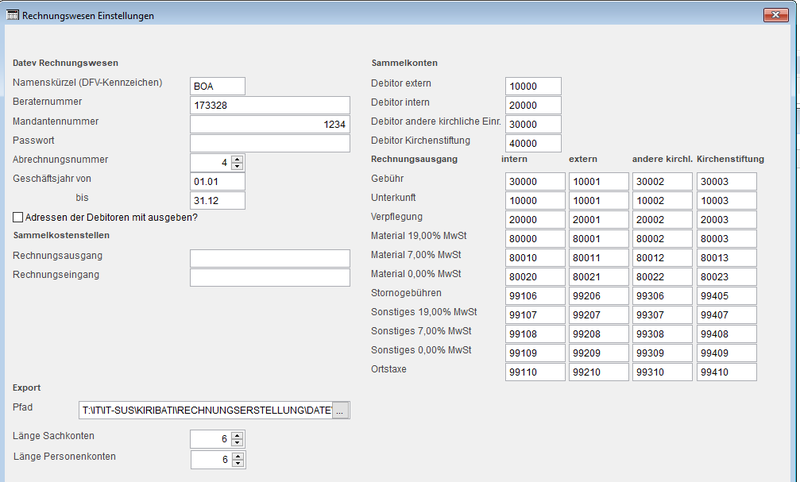Click Verpflegung intern field 20000
The width and height of the screenshot is (800, 482).
click(535, 220)
